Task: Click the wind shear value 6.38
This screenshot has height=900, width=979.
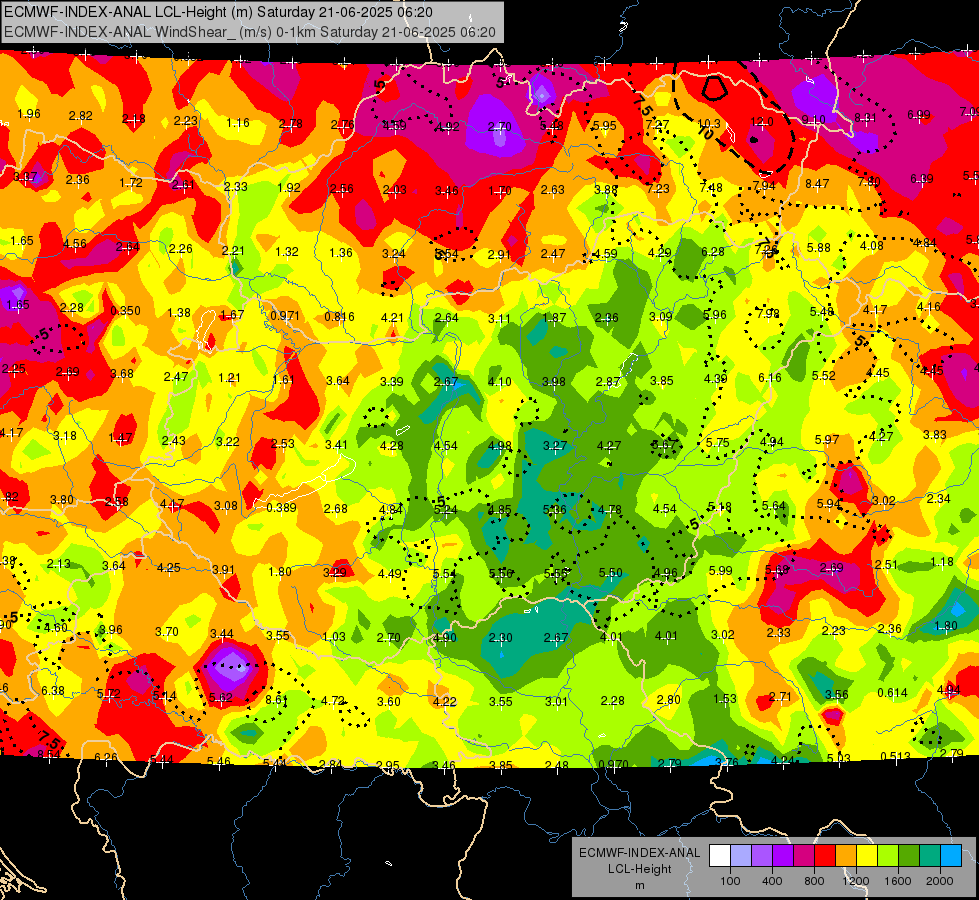Action: (53, 690)
